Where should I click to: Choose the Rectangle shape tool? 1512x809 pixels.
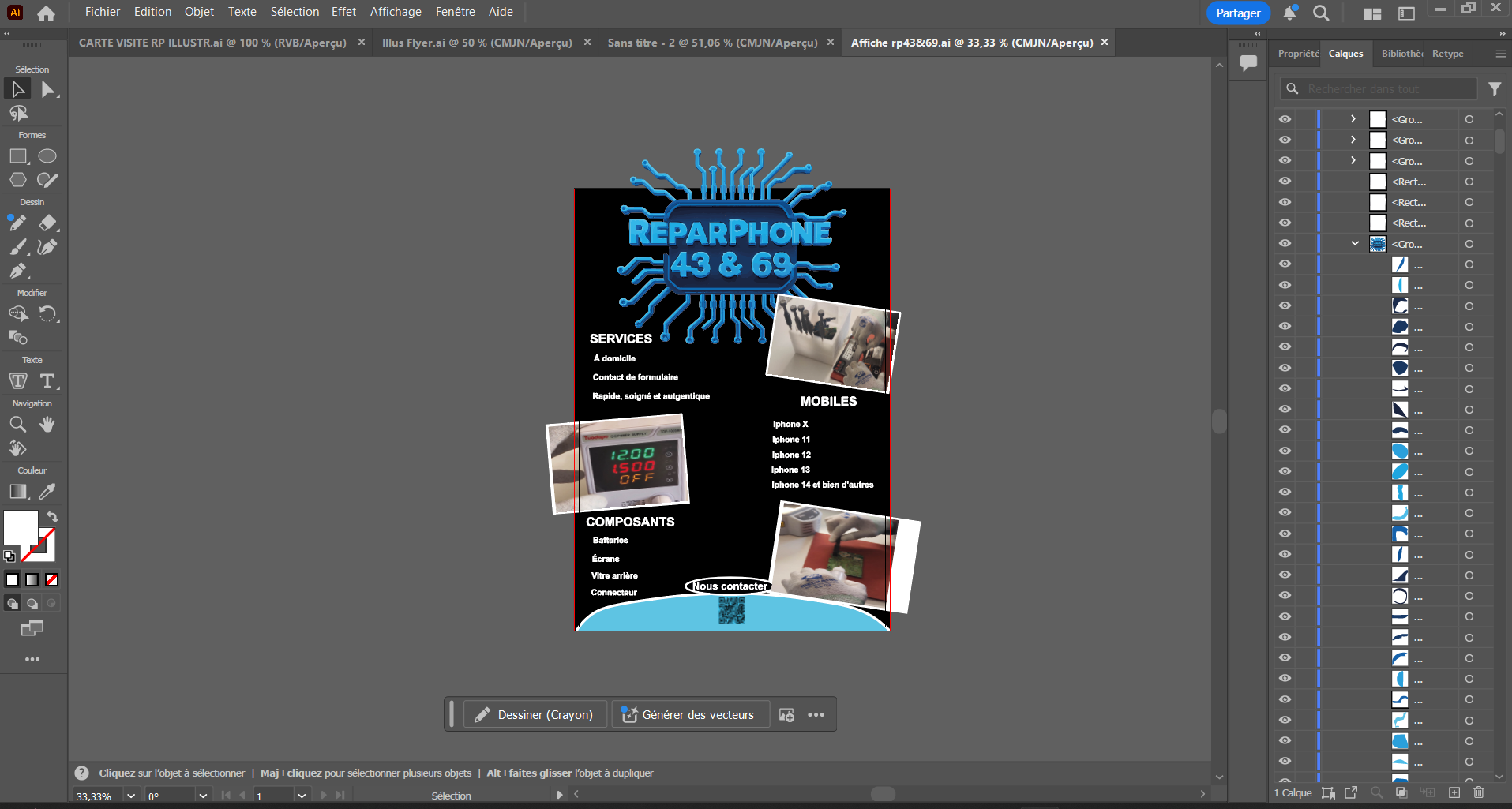point(18,156)
